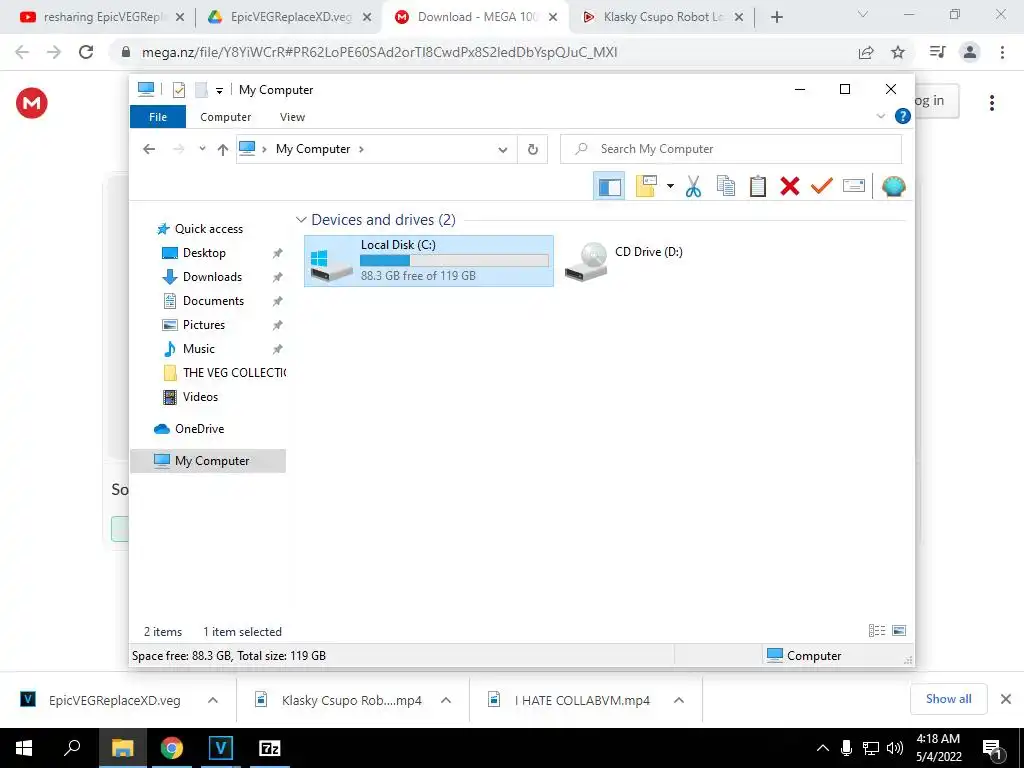Viewport: 1024px width, 768px height.
Task: Click the Search My Computer field
Action: point(731,149)
